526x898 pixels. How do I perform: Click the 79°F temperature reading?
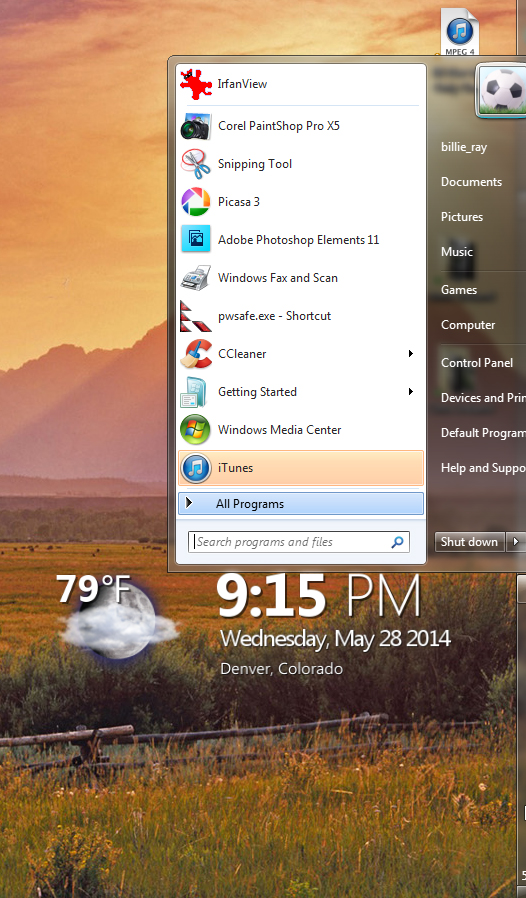point(94,588)
